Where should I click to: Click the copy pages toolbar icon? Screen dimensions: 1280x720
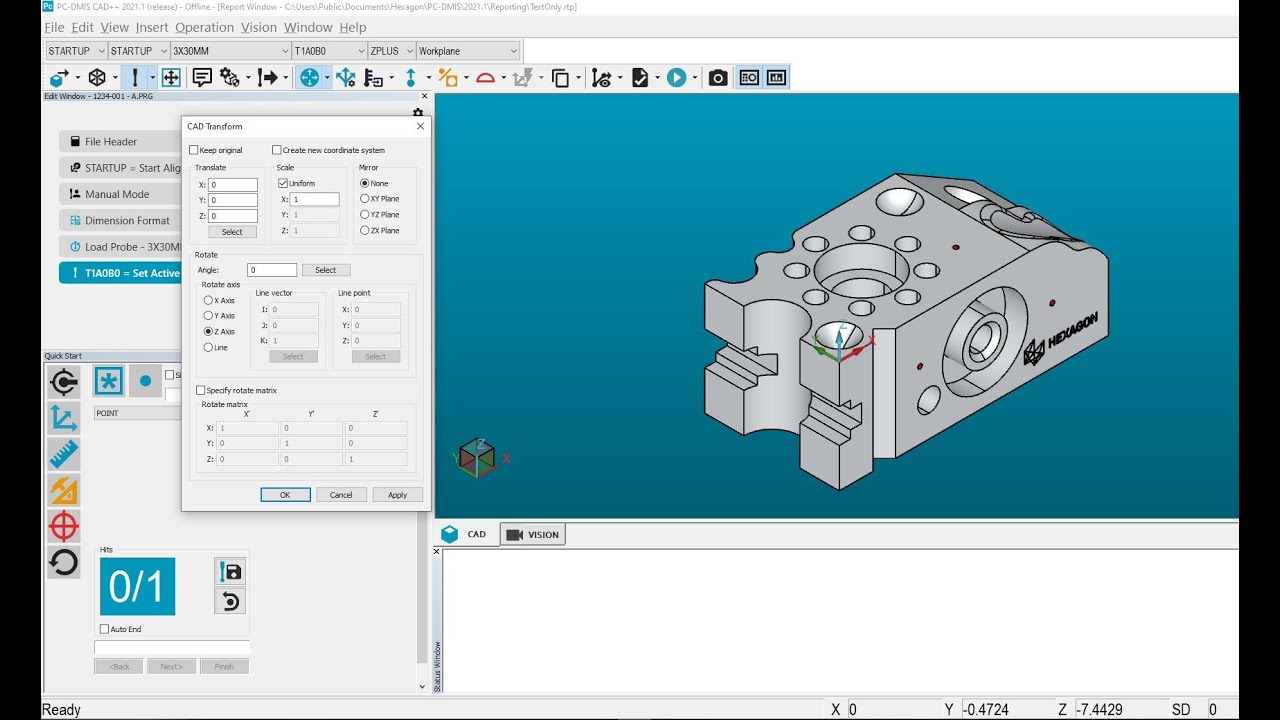(x=560, y=77)
